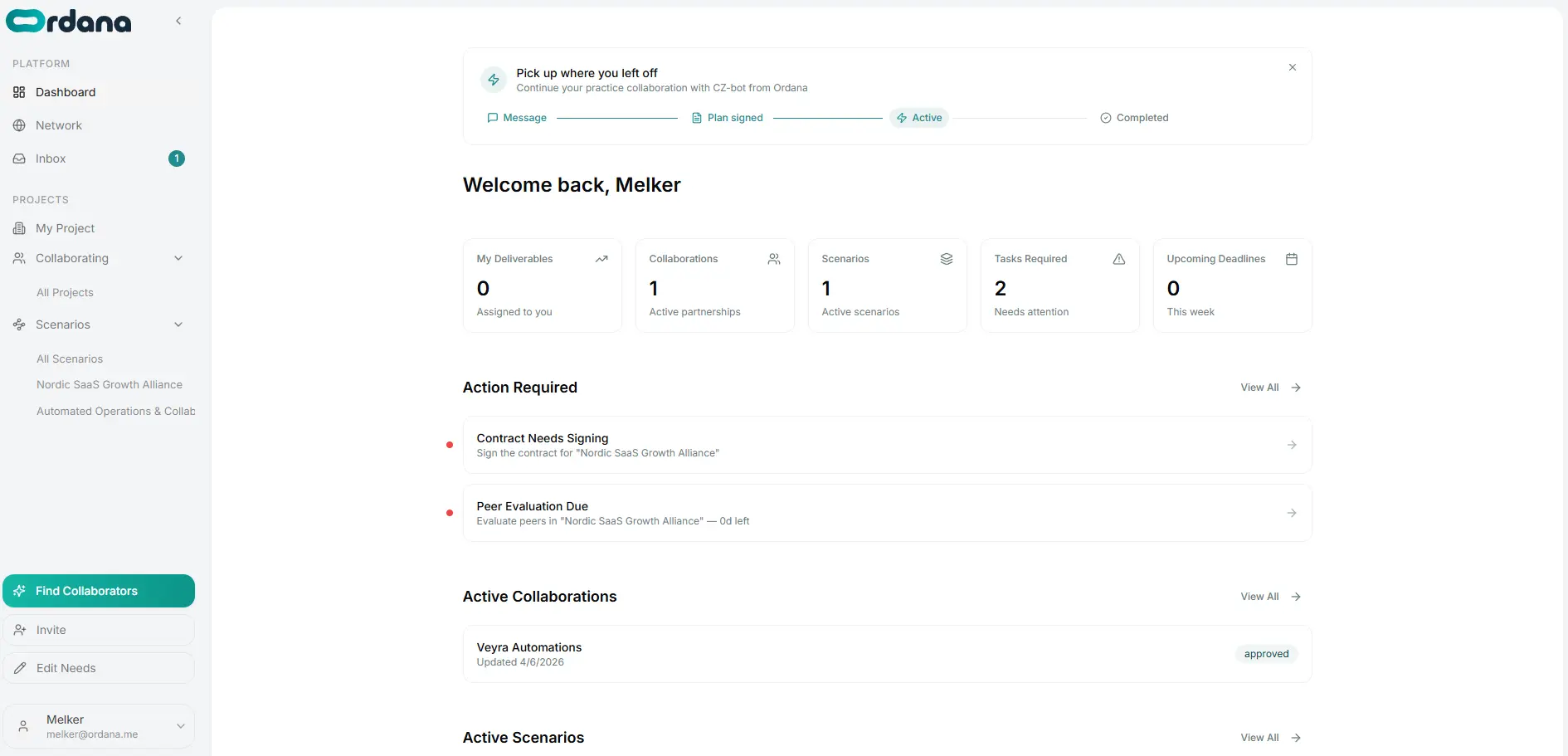Open the My Deliverables card

click(x=543, y=285)
